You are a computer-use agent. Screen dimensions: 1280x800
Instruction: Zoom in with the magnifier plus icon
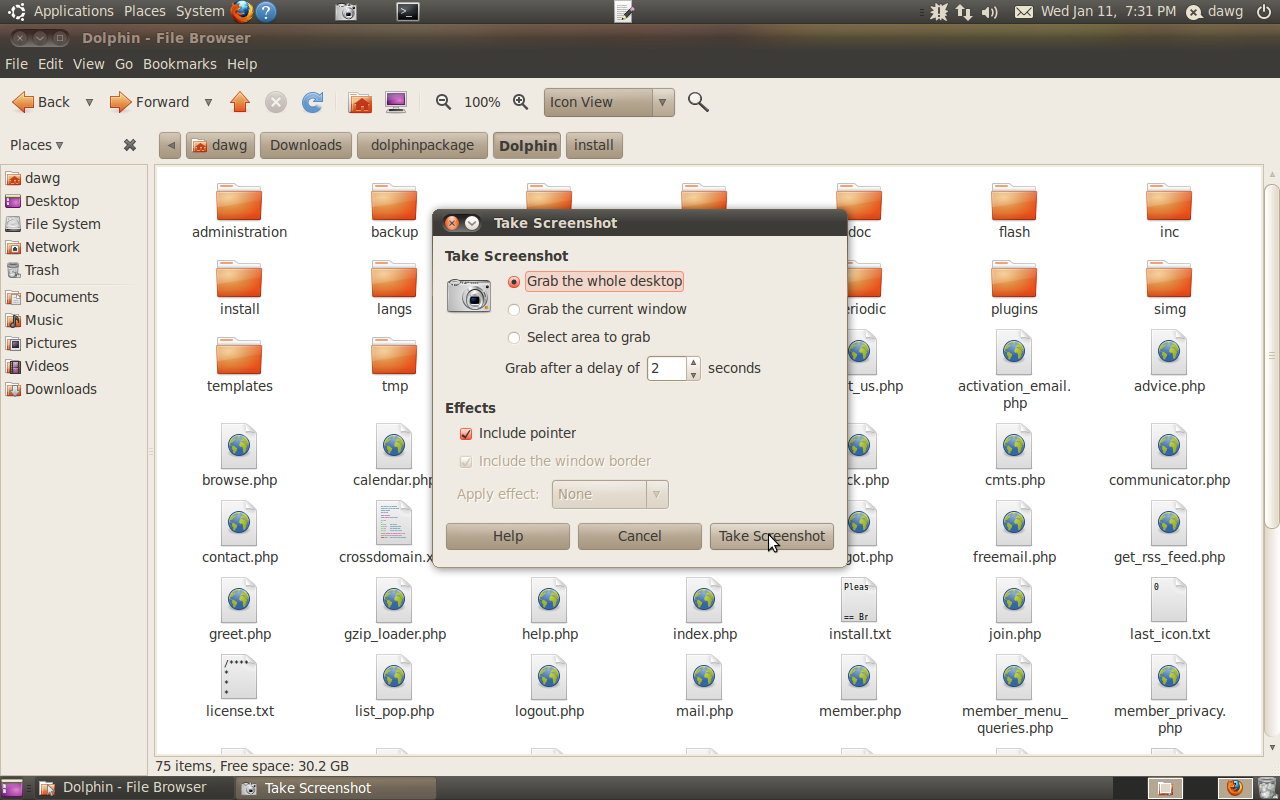(x=520, y=102)
